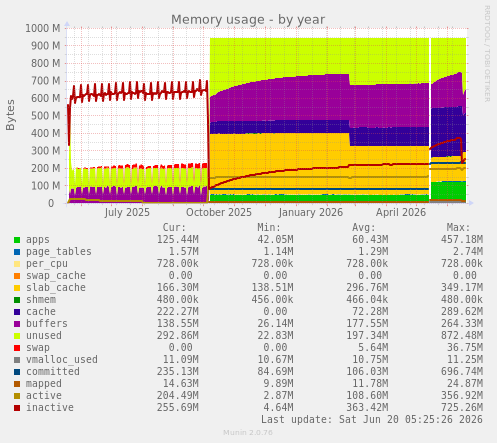The height and width of the screenshot is (443, 497).
Task: Click the '100 M' y-axis label
Action: pyautogui.click(x=46, y=186)
